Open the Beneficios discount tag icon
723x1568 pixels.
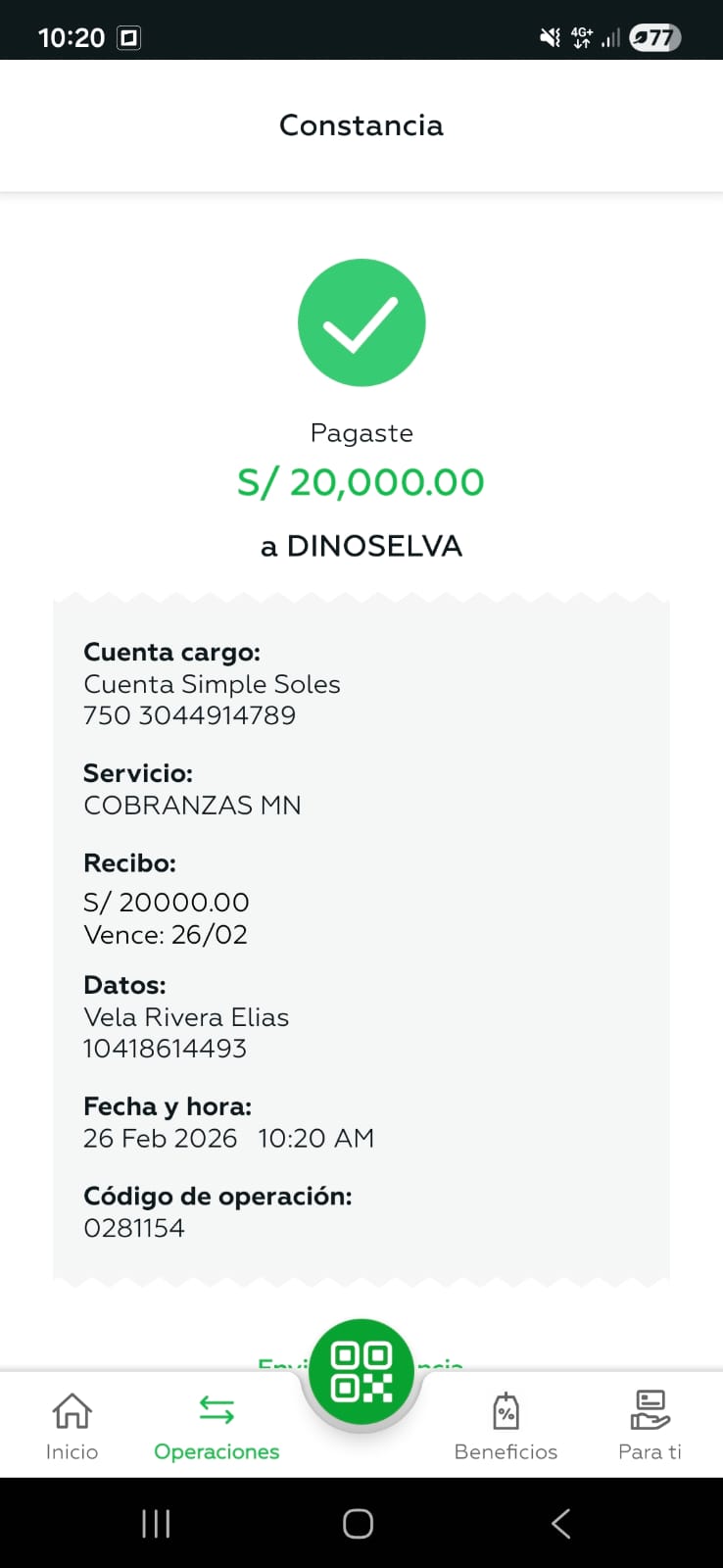tap(506, 1412)
